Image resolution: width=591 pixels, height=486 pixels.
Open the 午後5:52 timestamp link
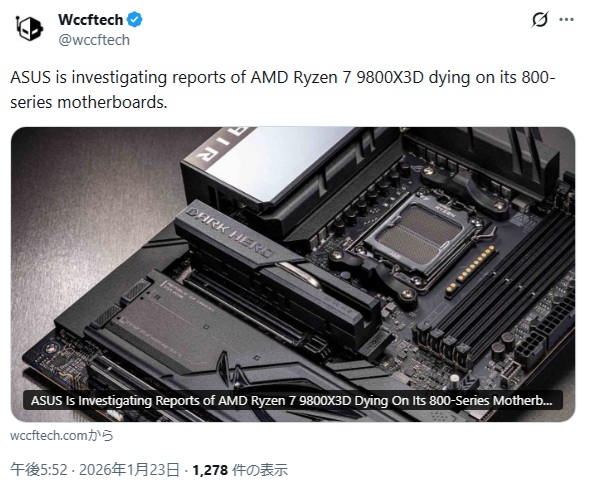tap(39, 470)
